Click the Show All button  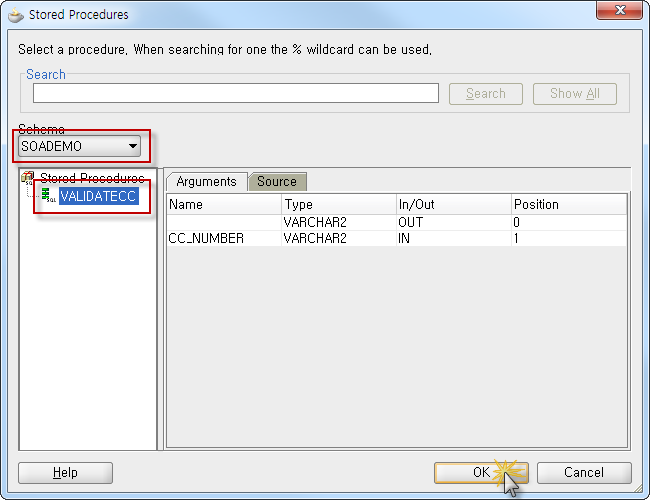point(575,94)
